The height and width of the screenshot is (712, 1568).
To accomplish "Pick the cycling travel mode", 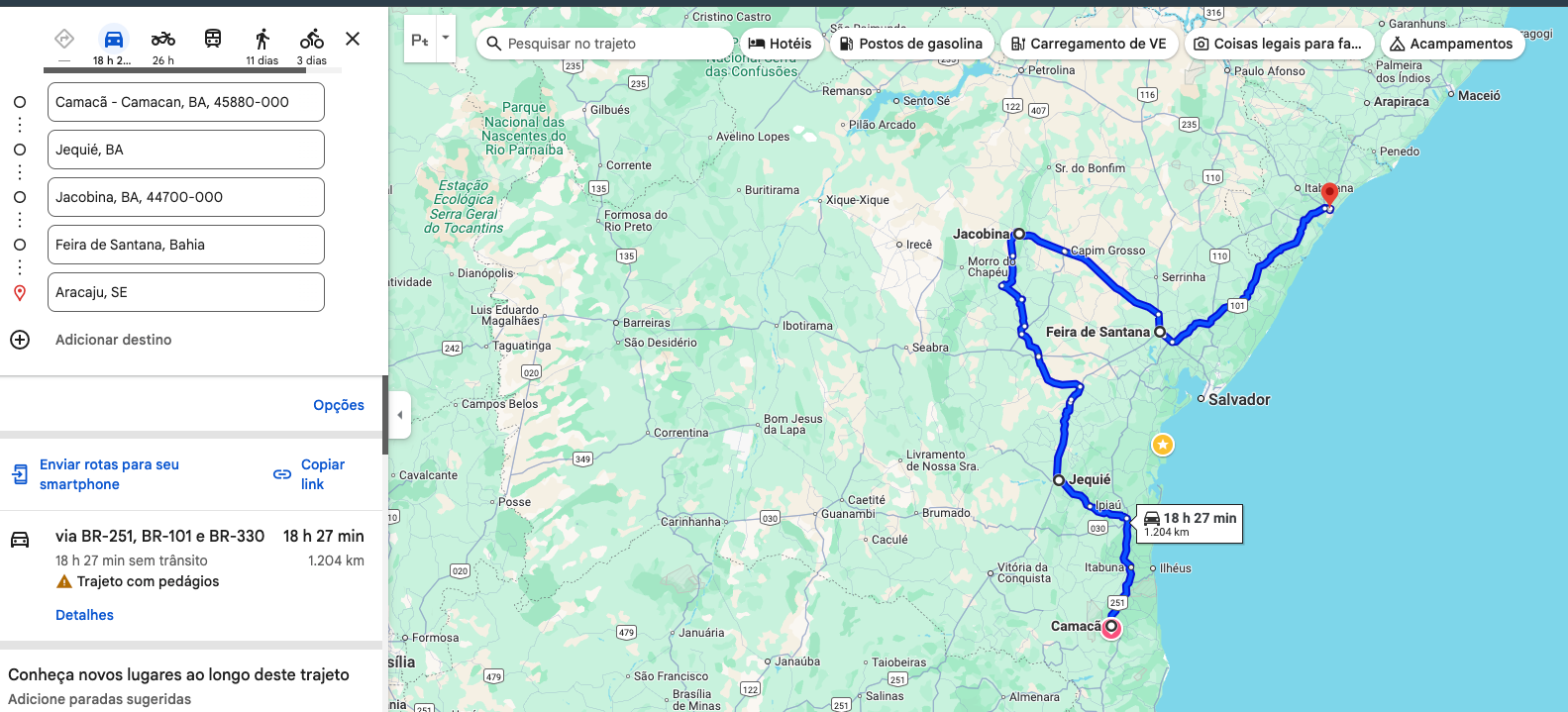I will point(312,39).
